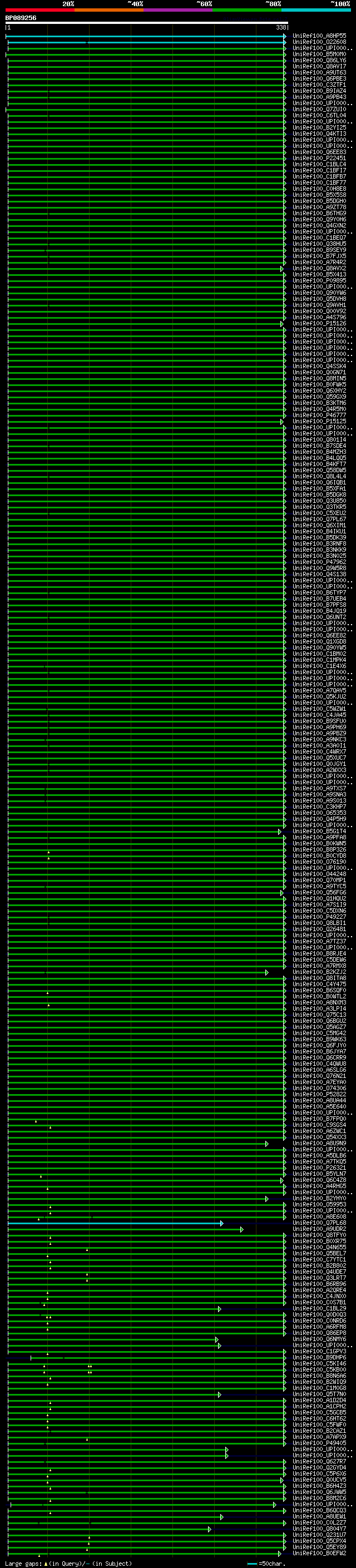Click the UniRef100_P49405 label
The image size is (356, 1568).
click(319, 1443)
